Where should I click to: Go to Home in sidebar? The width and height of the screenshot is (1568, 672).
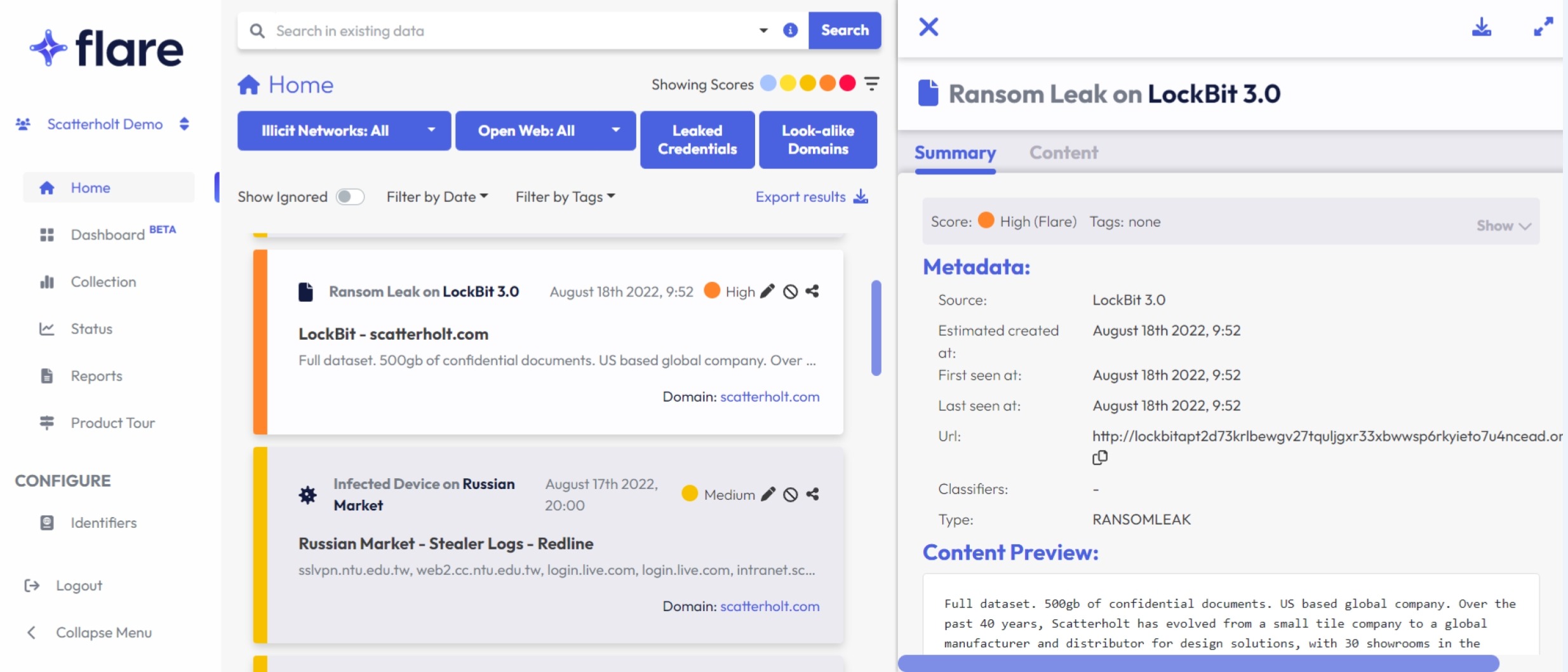point(109,187)
